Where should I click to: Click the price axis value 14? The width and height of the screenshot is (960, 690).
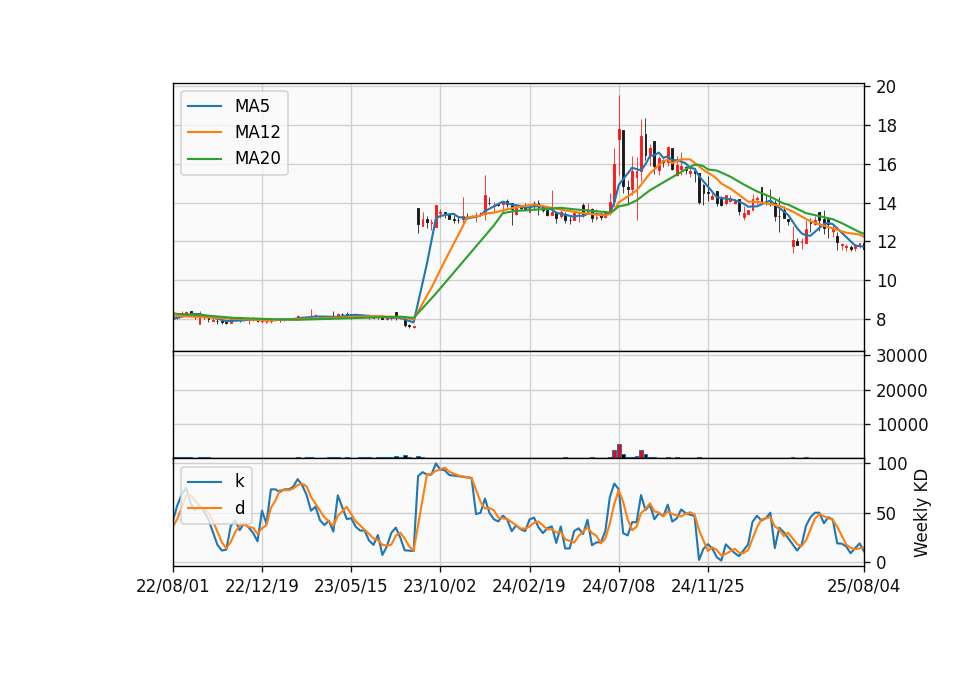coord(886,203)
